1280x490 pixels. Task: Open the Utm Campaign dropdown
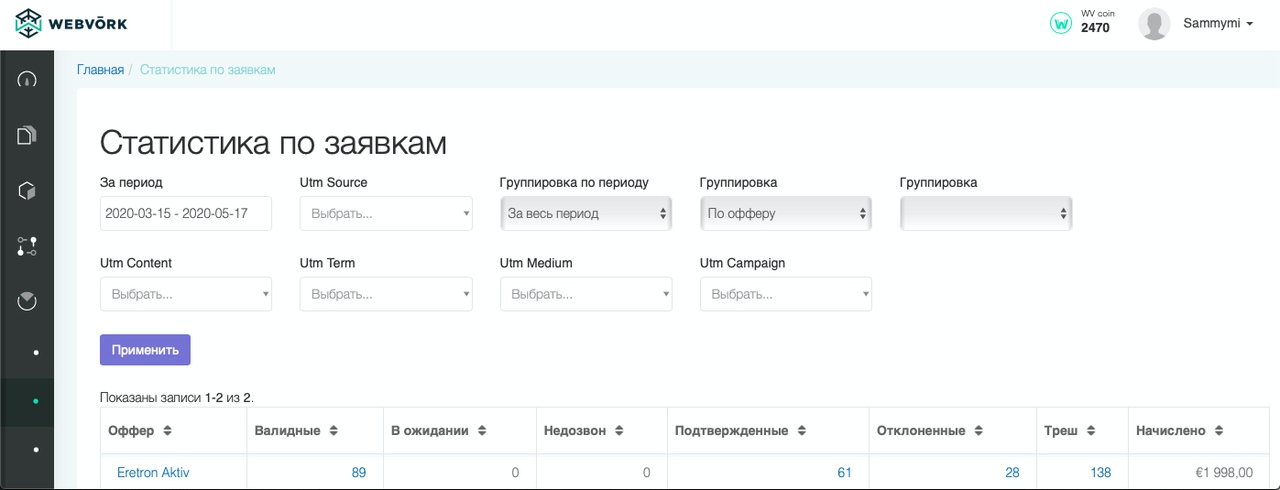[x=786, y=294]
